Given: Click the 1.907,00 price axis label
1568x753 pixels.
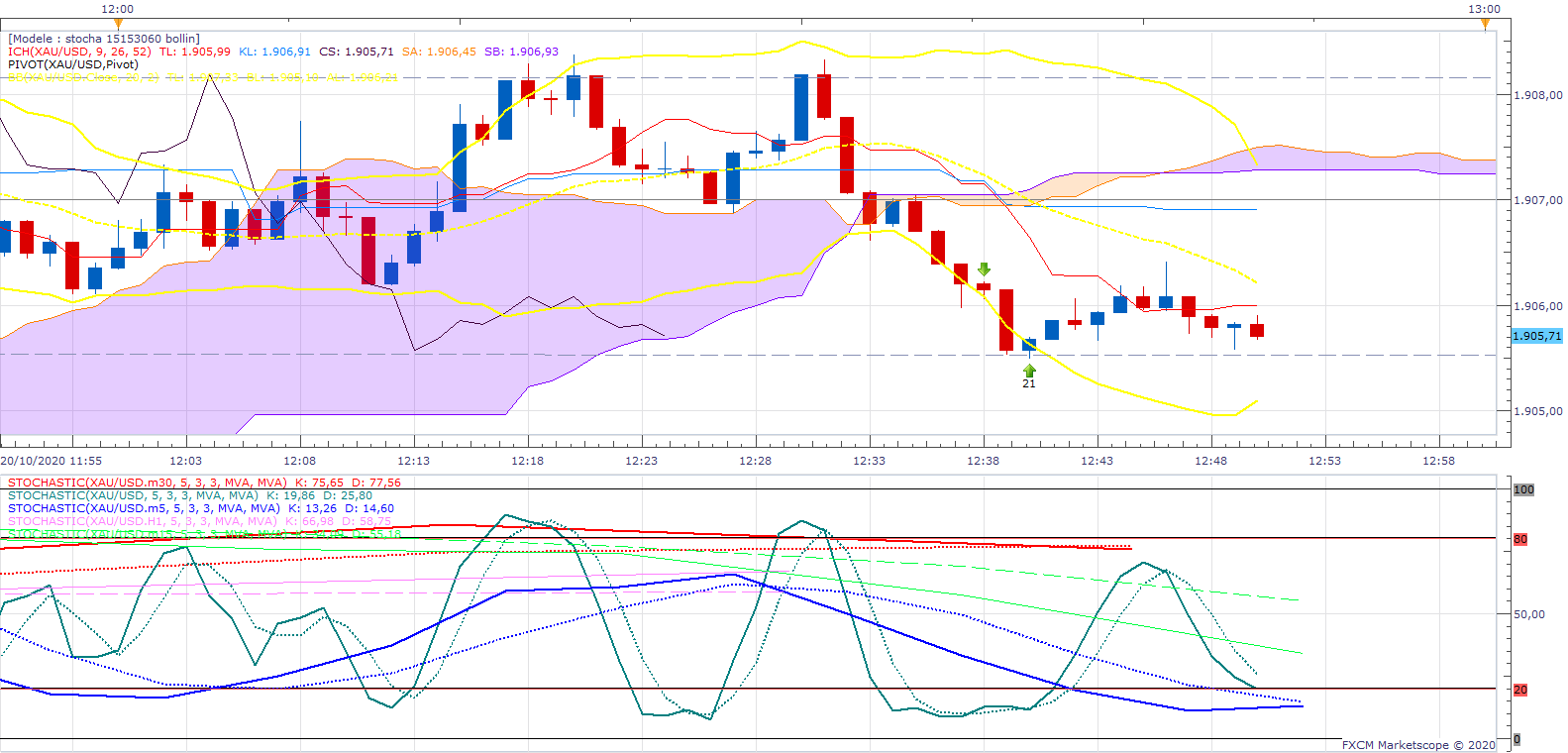Looking at the screenshot, I should coord(1538,200).
